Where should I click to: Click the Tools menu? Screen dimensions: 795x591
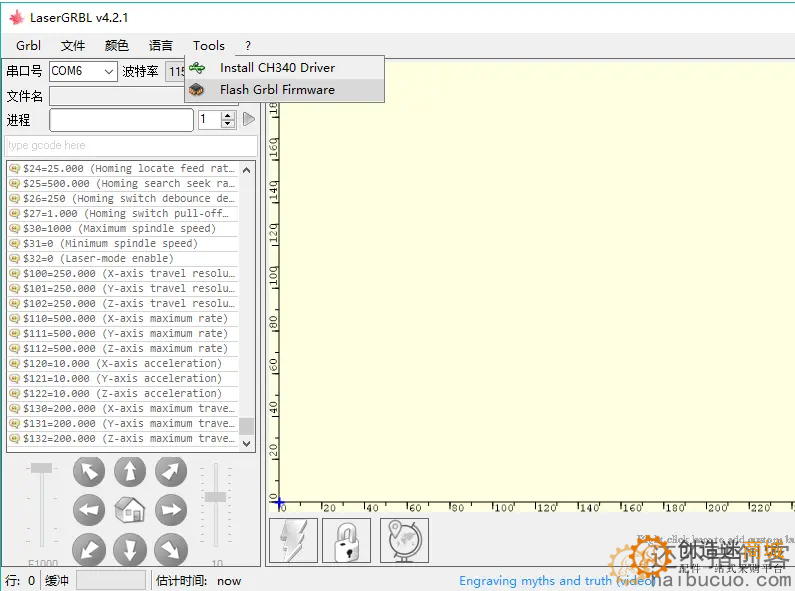coord(209,46)
